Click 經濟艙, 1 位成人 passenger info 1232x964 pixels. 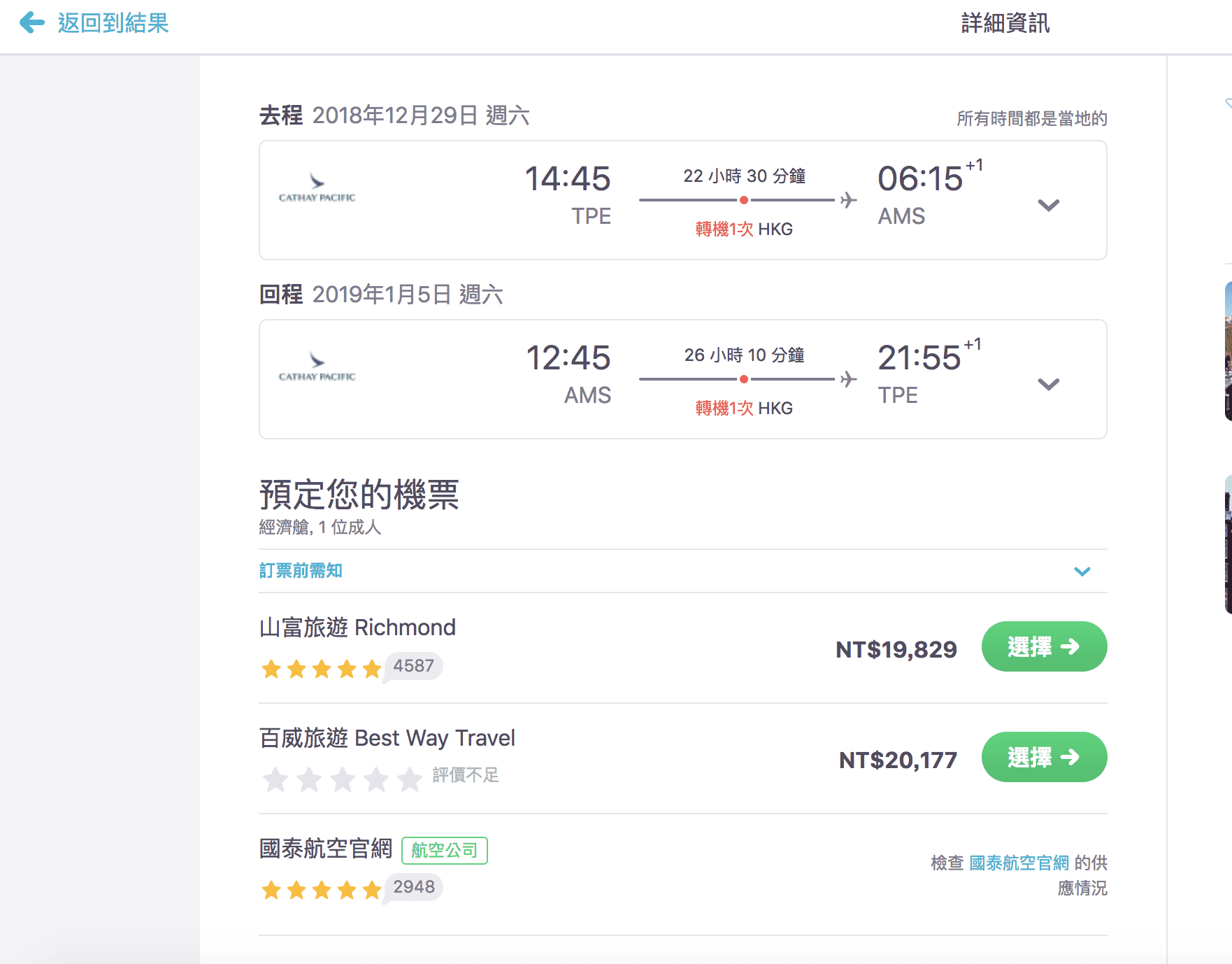point(320,527)
